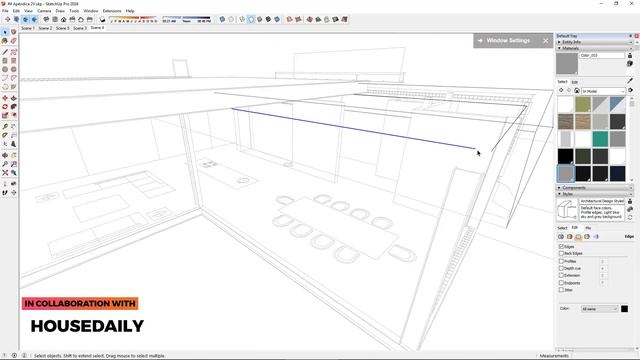The width and height of the screenshot is (640, 360).
Task: Toggle shadows display icon
Action: (x=102, y=19)
